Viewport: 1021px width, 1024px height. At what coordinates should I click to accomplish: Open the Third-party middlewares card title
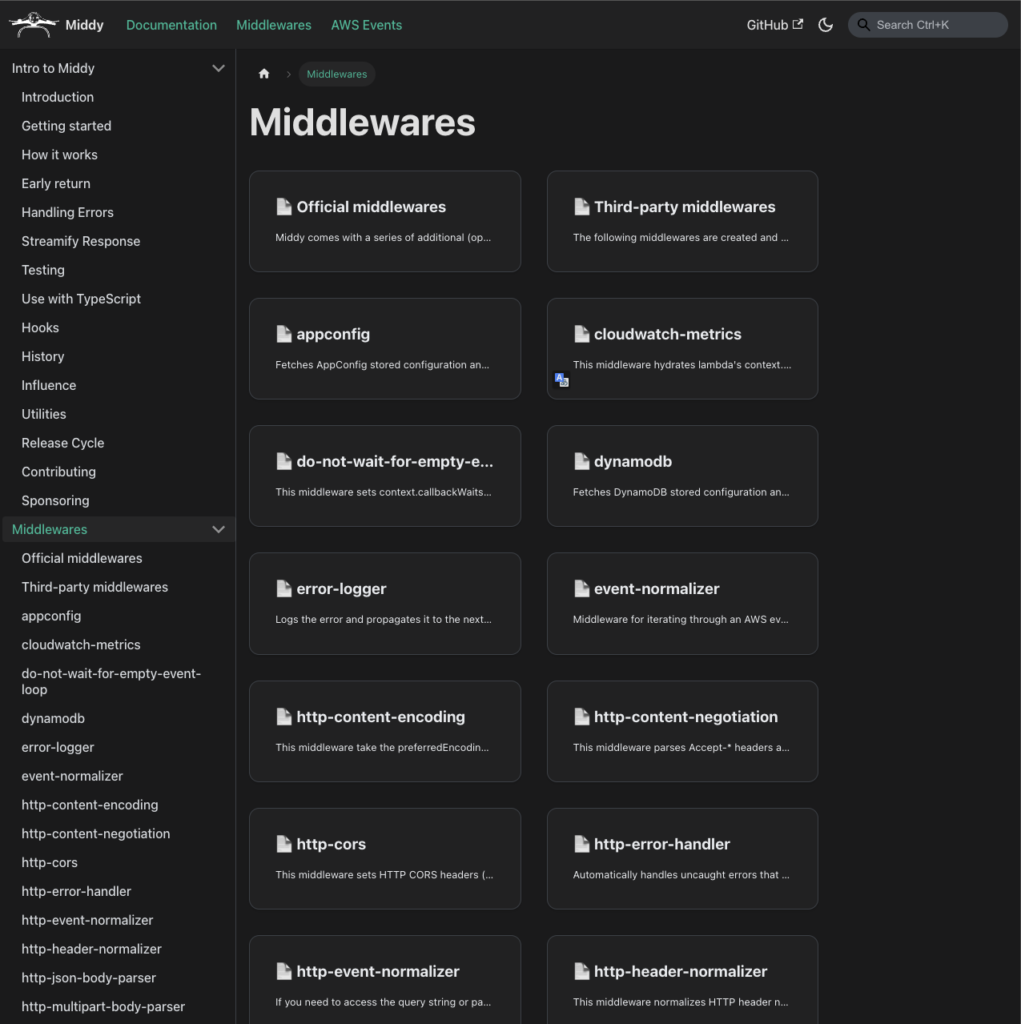(685, 206)
